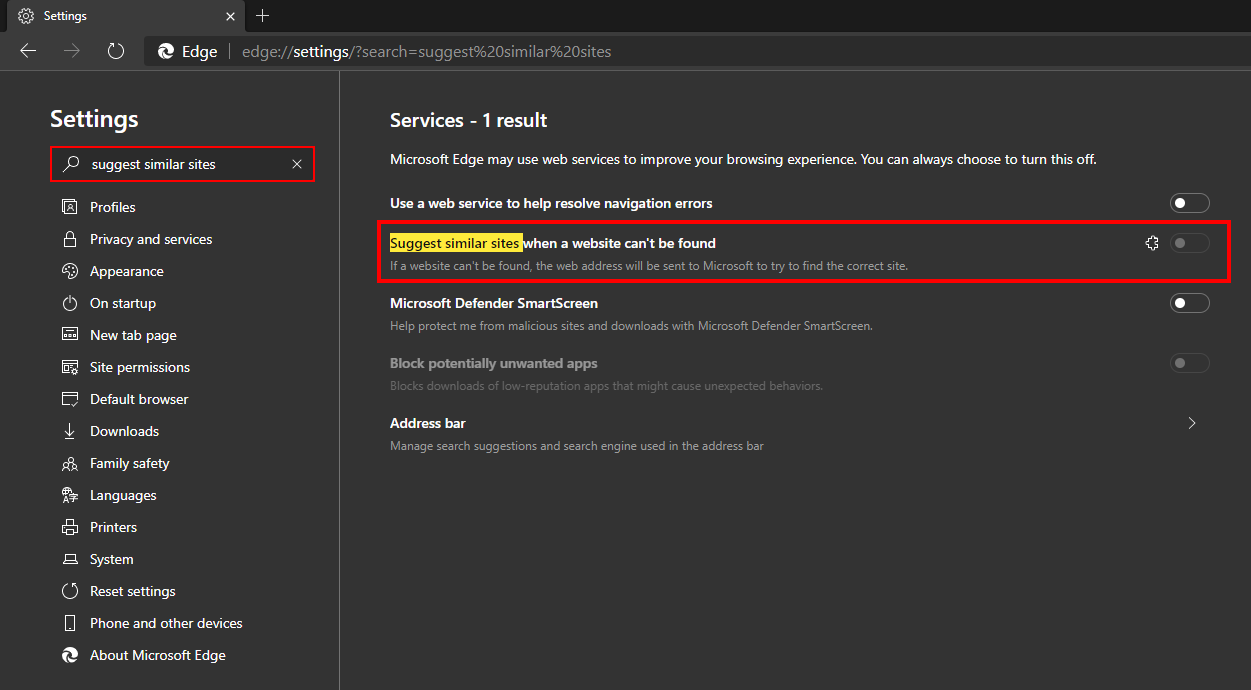The width and height of the screenshot is (1251, 690).
Task: Open On startup settings
Action: click(123, 303)
